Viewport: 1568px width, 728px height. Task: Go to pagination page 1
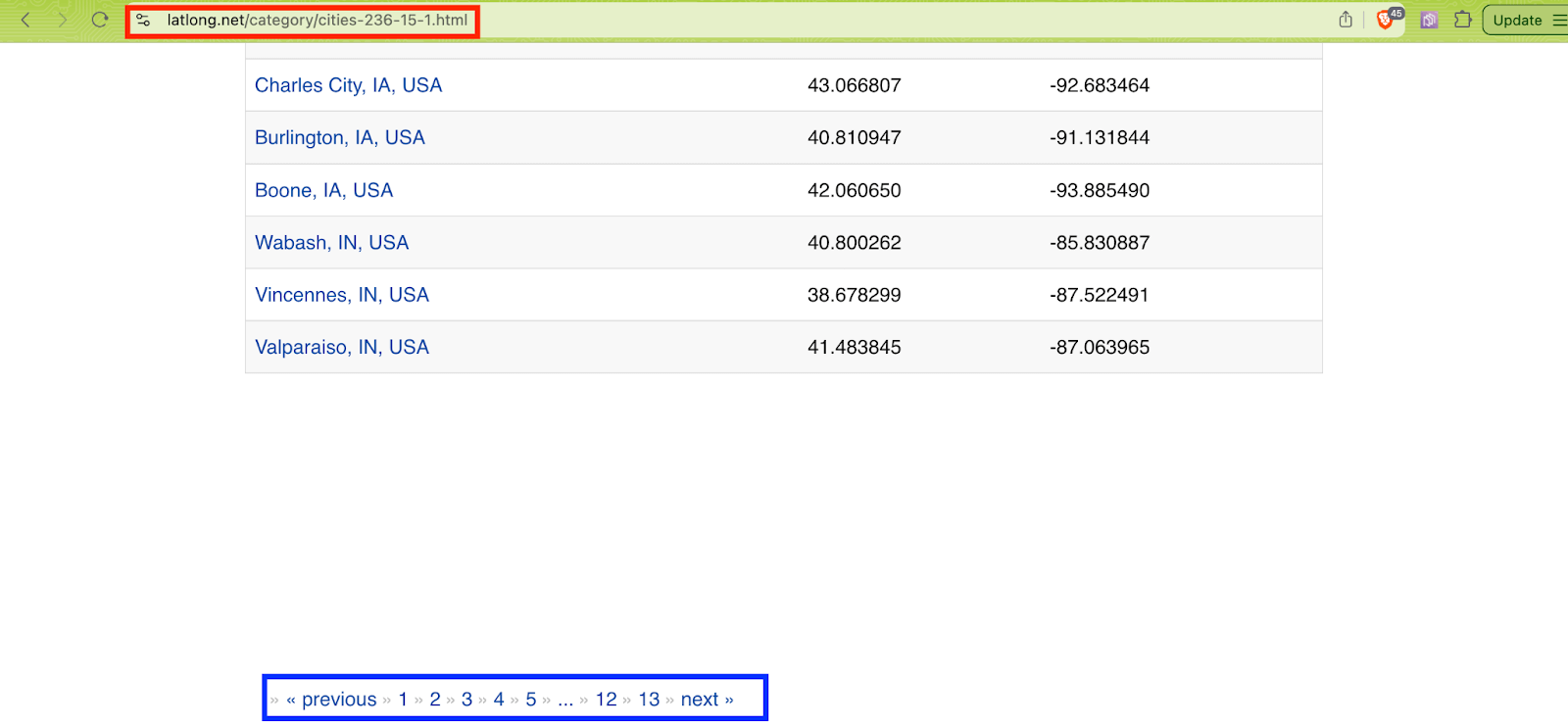point(403,700)
